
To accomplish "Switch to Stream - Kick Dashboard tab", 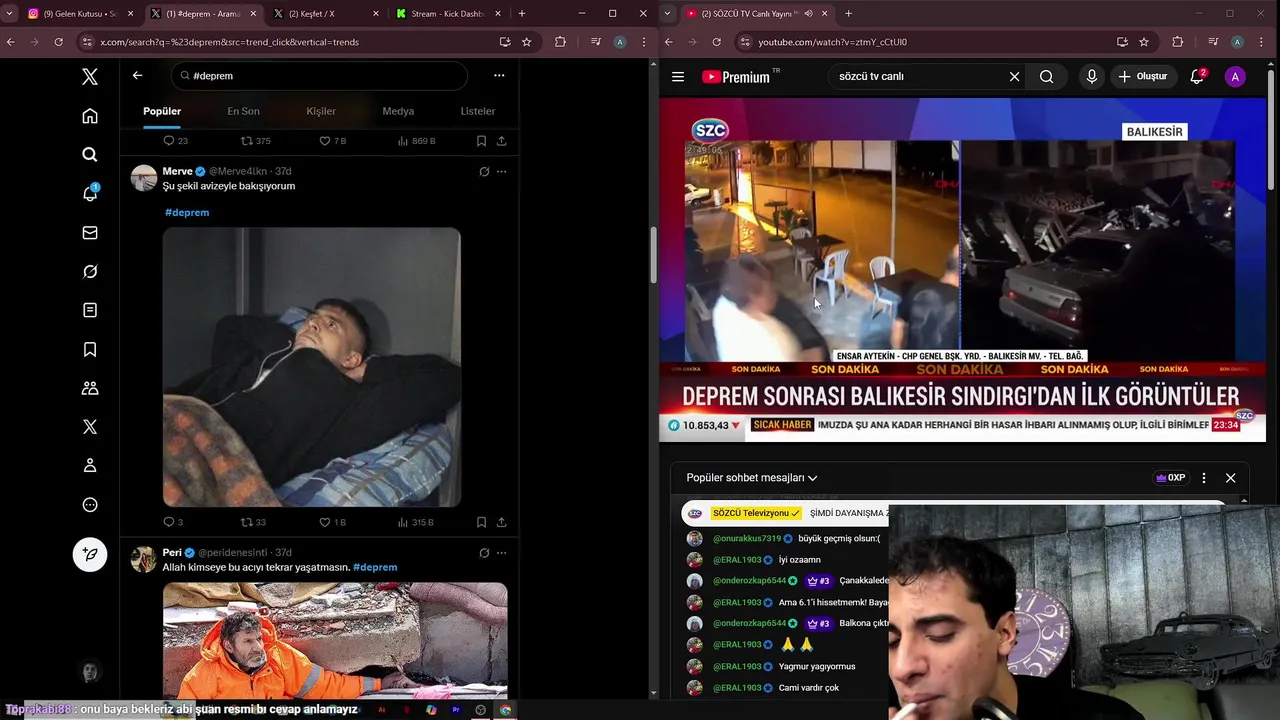I will tap(446, 14).
